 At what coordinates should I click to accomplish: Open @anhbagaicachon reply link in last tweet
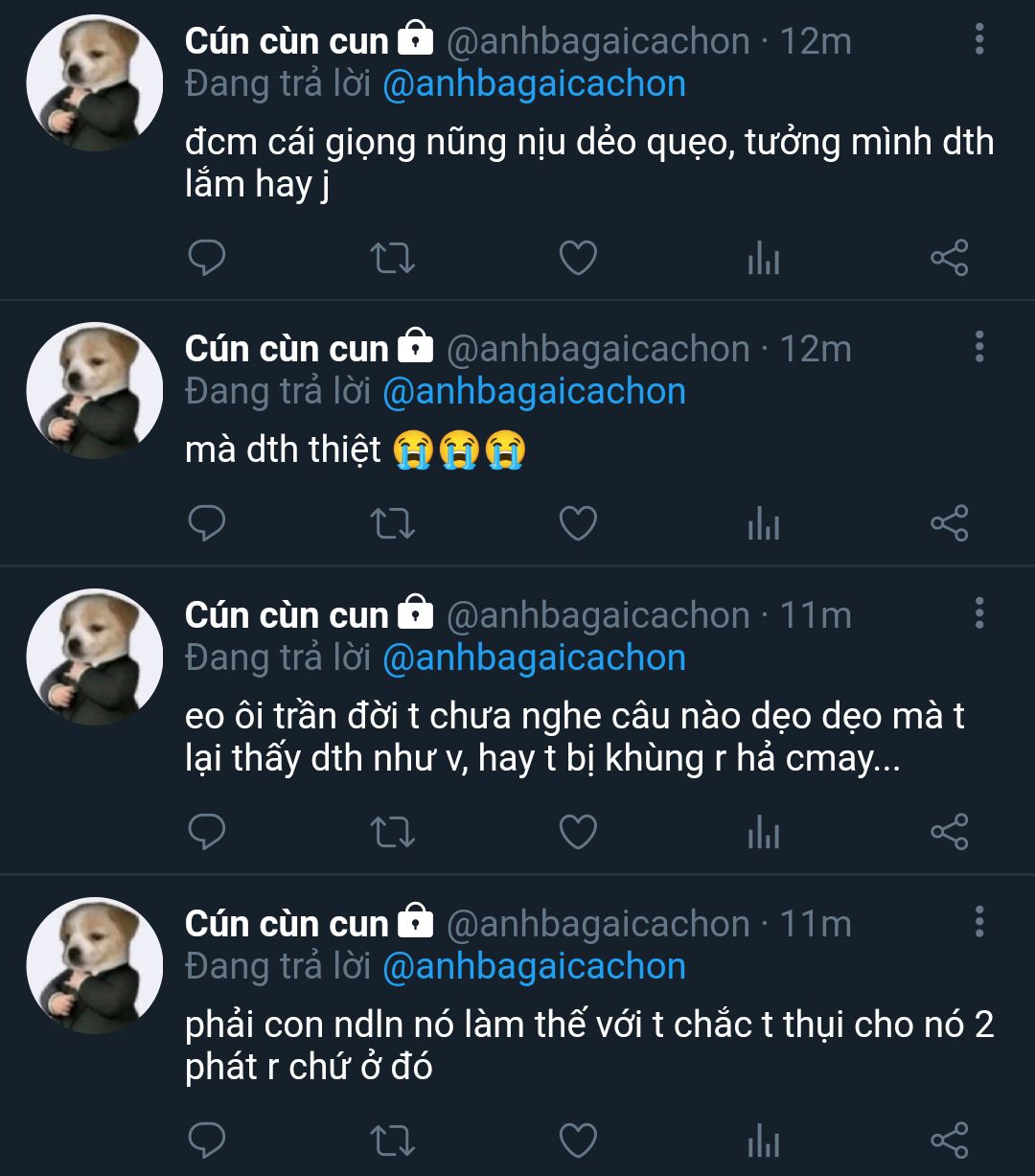tap(534, 966)
